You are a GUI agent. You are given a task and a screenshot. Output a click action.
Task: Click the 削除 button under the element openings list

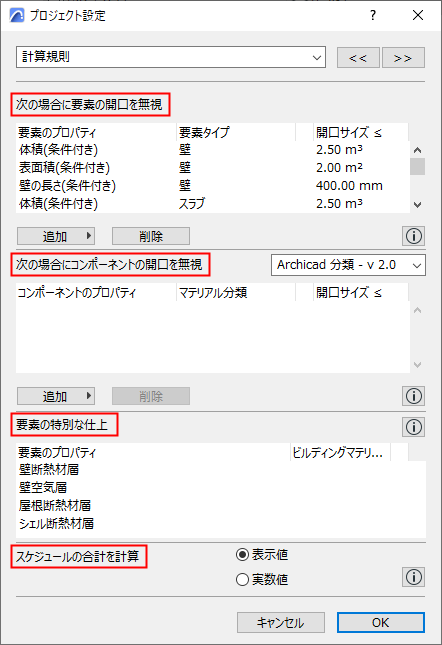click(151, 236)
